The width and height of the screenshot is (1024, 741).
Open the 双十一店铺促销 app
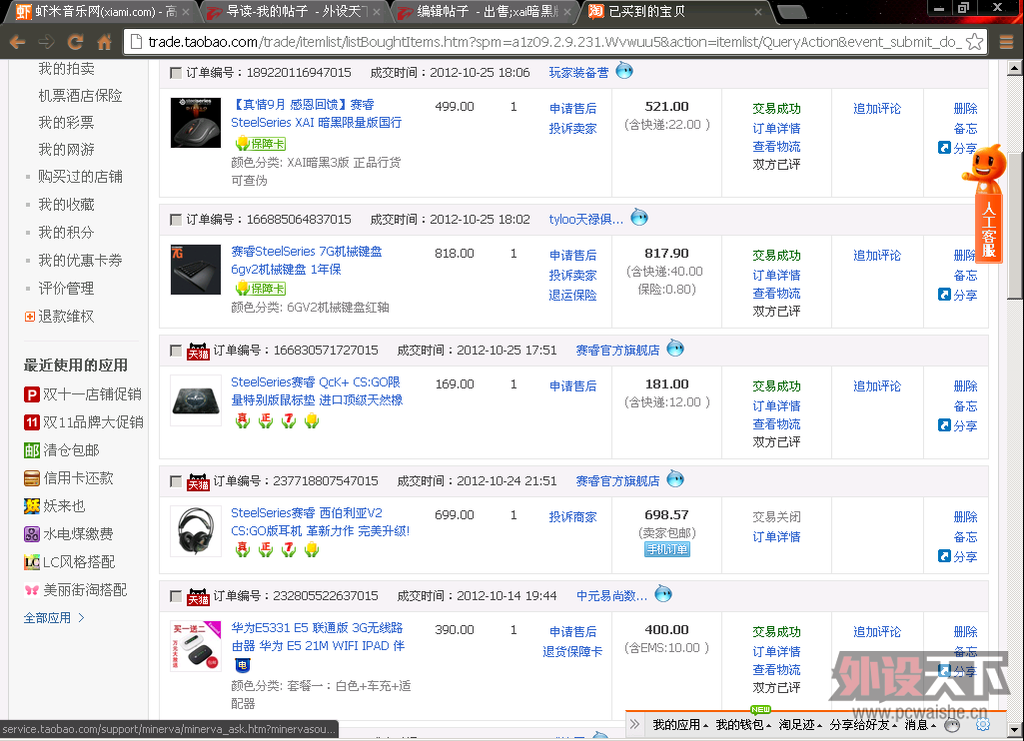click(x=83, y=394)
